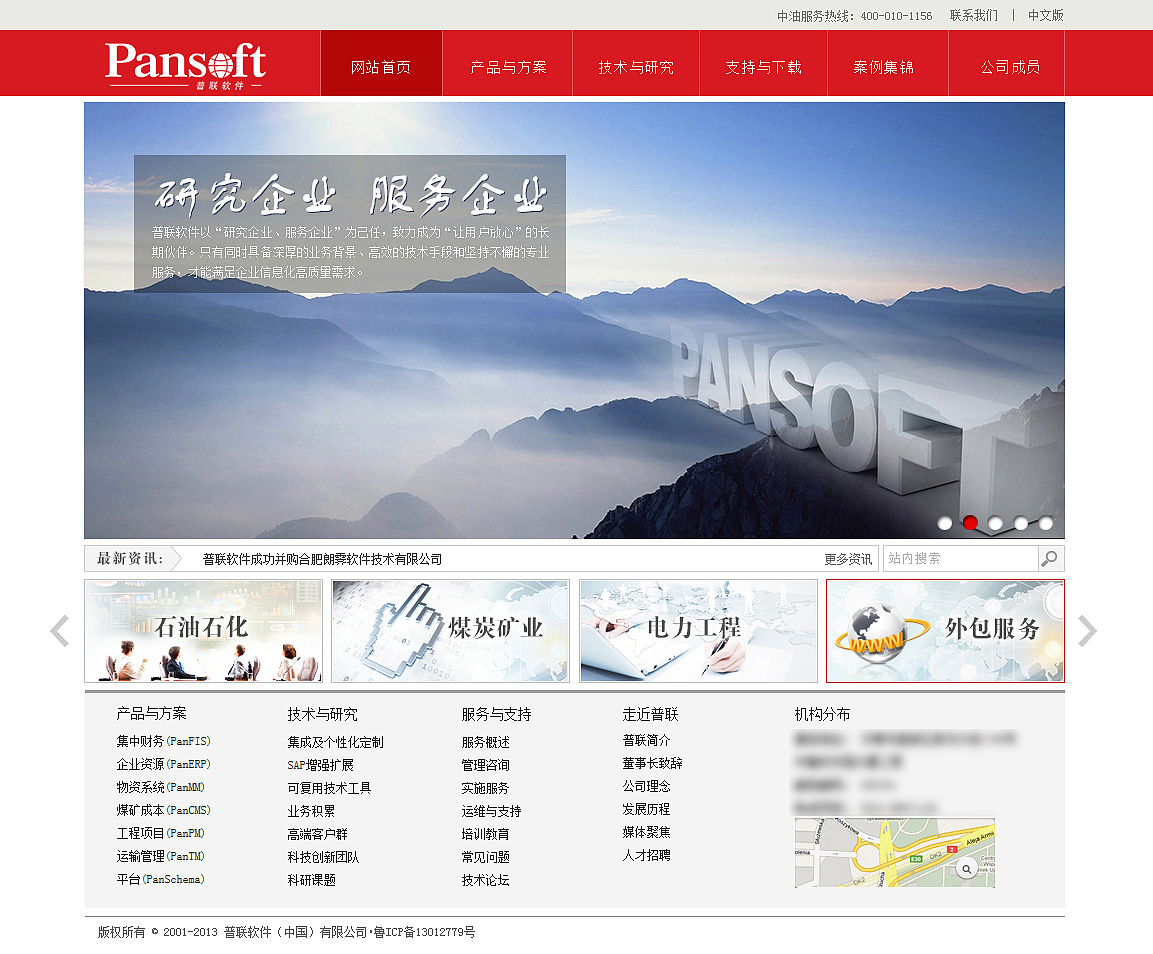Select the second red banner dot
The height and width of the screenshot is (954, 1153).
point(970,523)
